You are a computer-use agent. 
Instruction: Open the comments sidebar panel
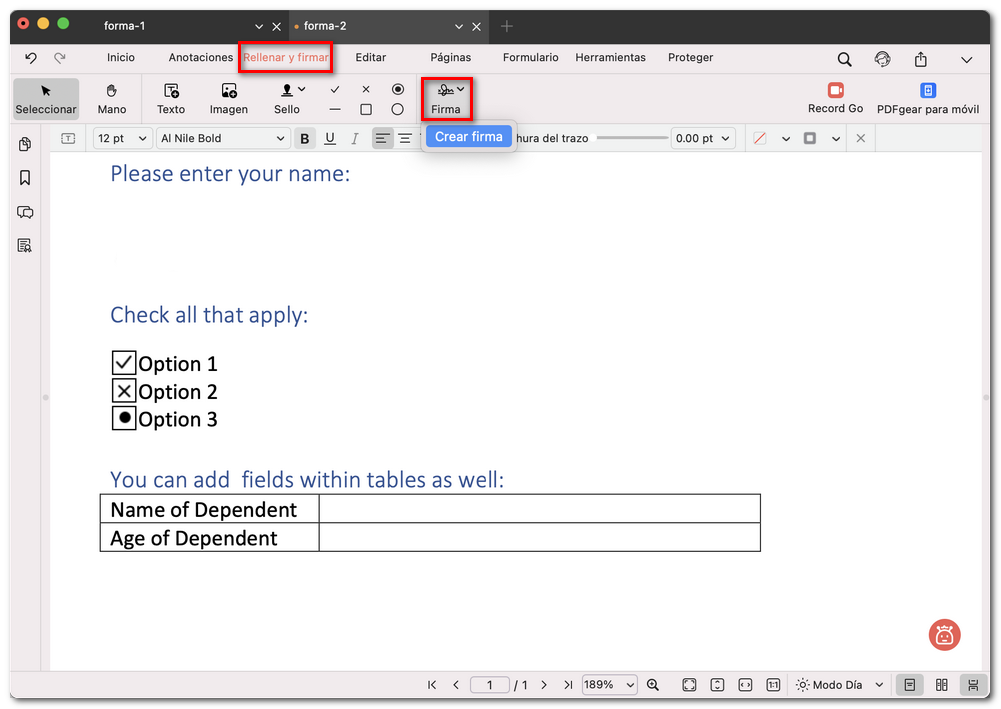point(25,212)
